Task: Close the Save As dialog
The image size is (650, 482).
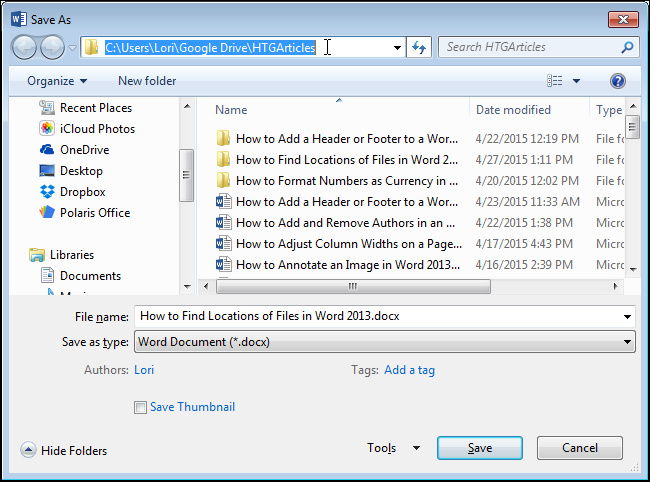Action: [623, 19]
